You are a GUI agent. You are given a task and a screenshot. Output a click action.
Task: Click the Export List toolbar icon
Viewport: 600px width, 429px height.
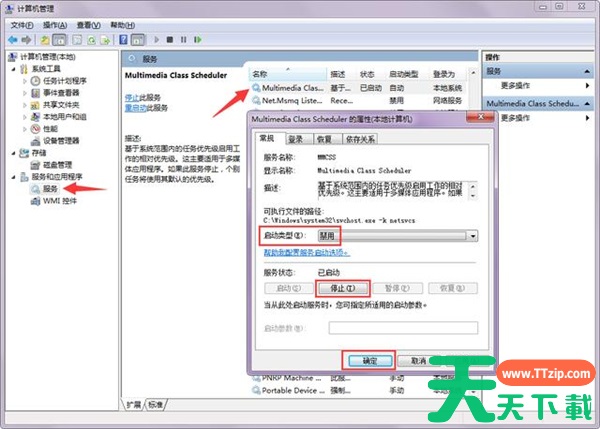pos(105,40)
